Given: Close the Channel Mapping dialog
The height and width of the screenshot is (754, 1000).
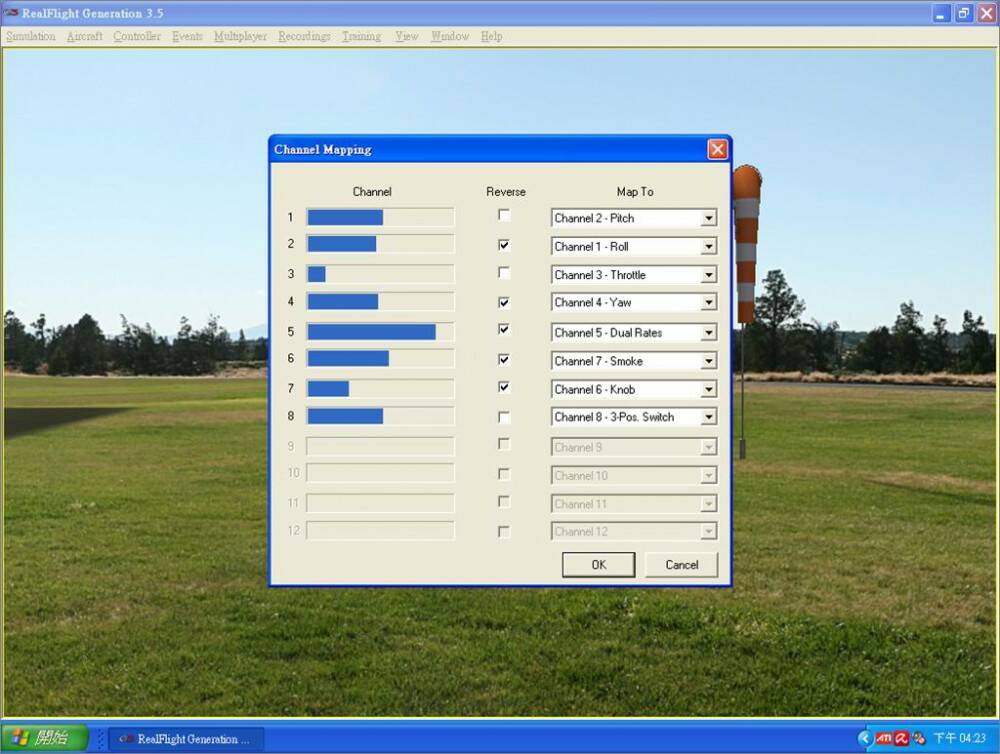Looking at the screenshot, I should pos(717,149).
